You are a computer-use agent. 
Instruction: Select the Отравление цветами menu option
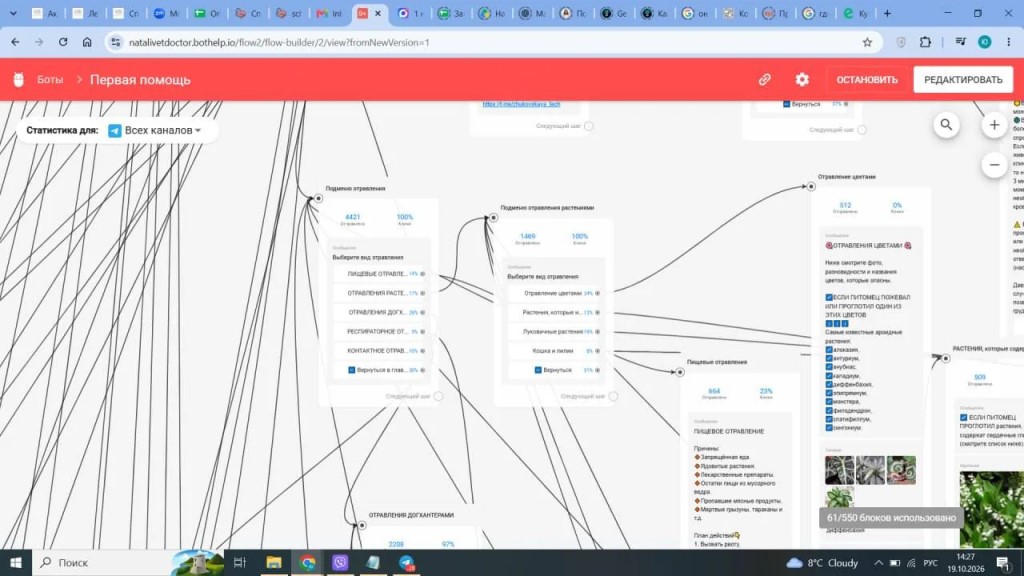555,293
